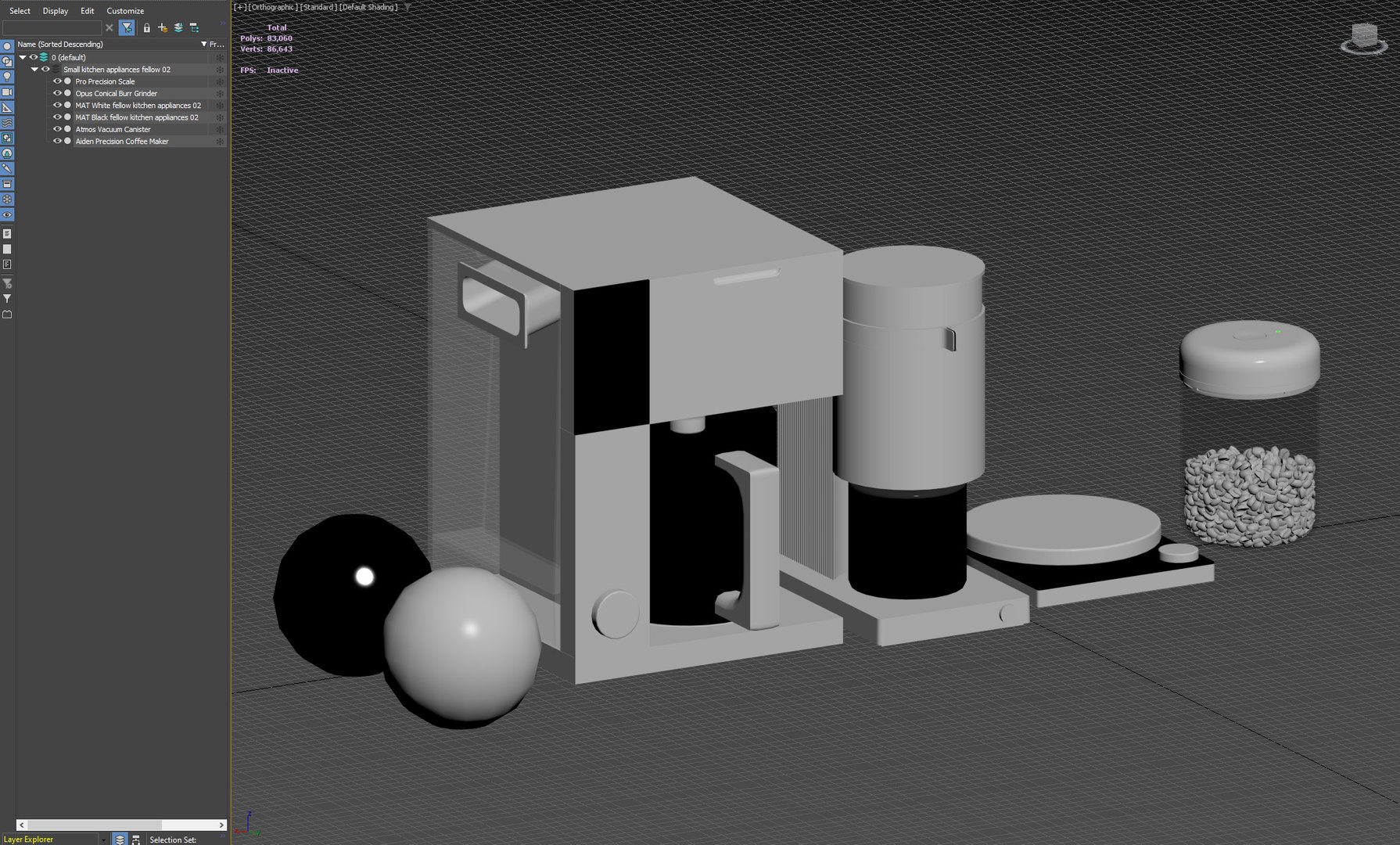Viewport: 1400px width, 845px height.
Task: Open the Display menu
Action: coord(55,11)
